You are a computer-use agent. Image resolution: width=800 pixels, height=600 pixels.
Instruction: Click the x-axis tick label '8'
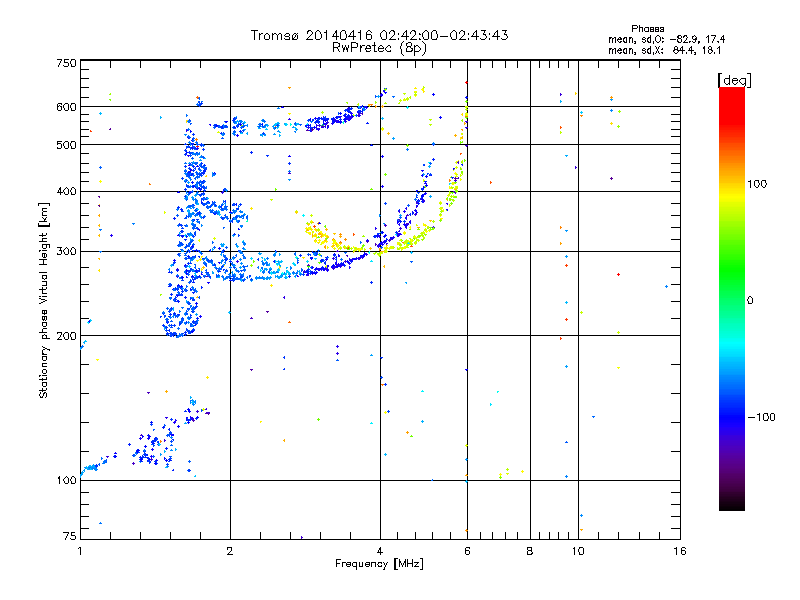tap(530, 551)
